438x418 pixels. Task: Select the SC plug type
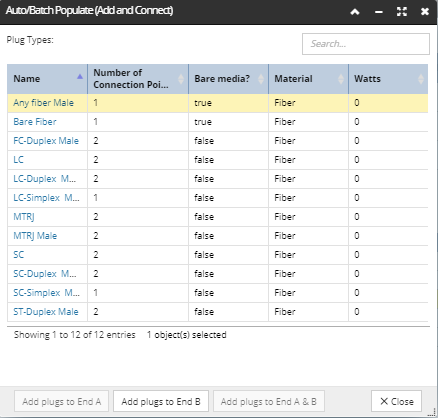click(19, 255)
